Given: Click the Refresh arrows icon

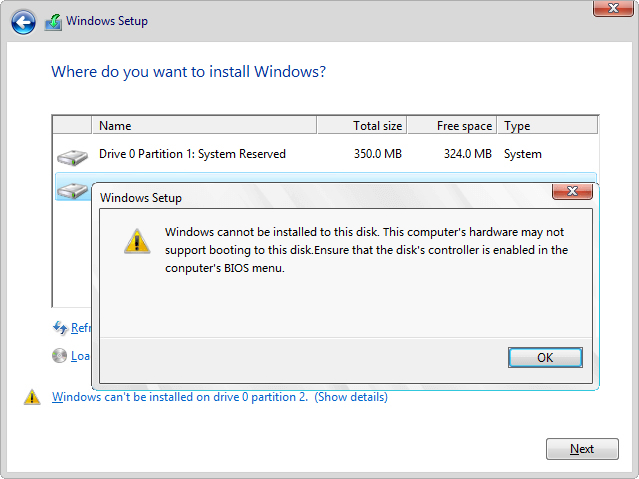Looking at the screenshot, I should (x=60, y=328).
